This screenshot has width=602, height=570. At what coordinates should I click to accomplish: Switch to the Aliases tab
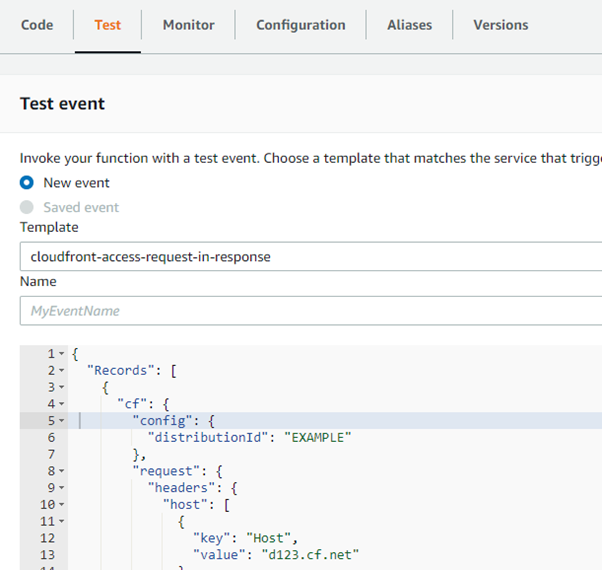coord(409,25)
